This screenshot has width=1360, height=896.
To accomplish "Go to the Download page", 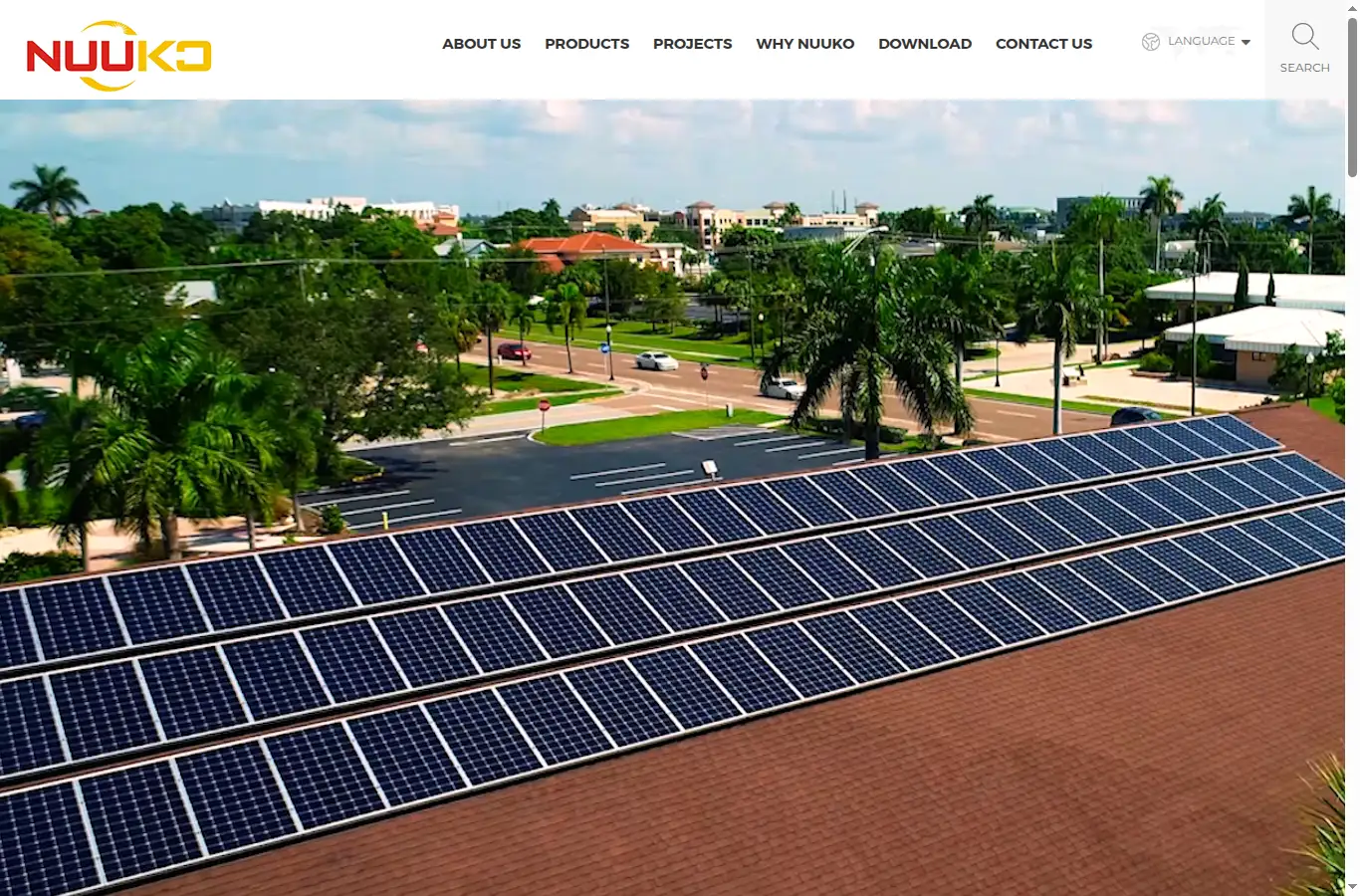I will tap(924, 44).
